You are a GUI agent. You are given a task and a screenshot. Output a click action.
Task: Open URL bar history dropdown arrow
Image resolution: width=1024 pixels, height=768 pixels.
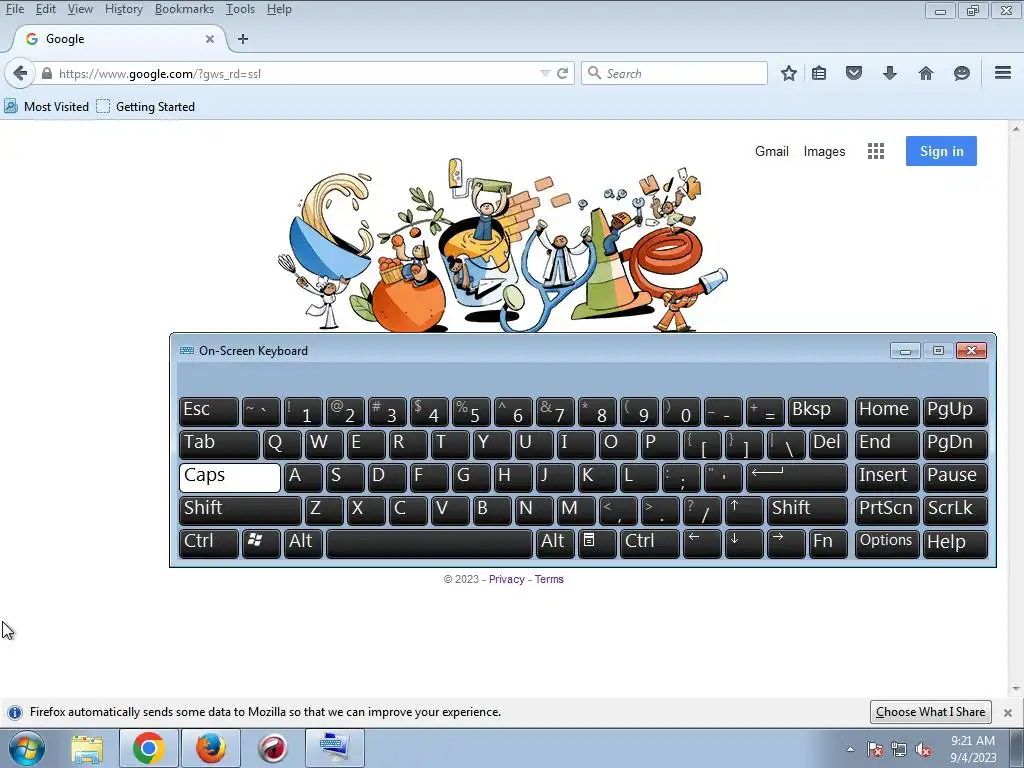545,73
